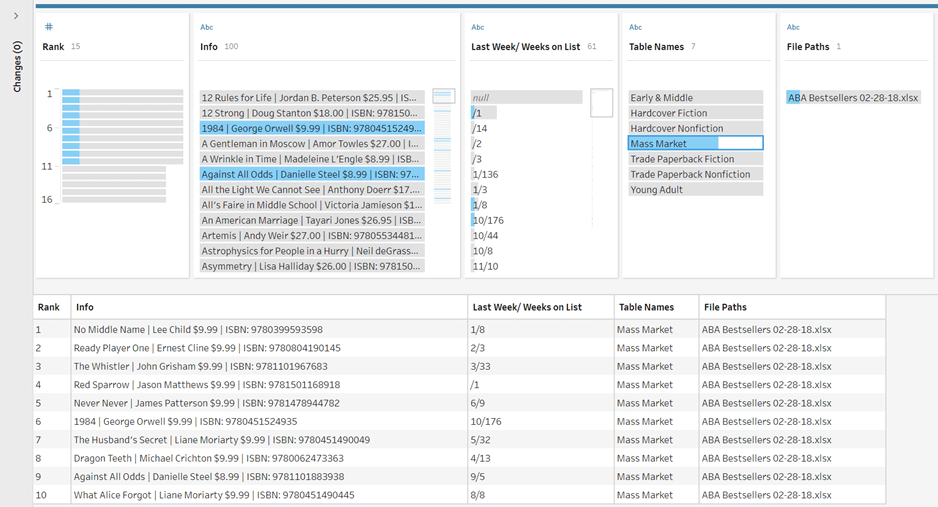Select 'ABA Bestsellers 02-28-18.xlsx' in File Paths card

[853, 97]
